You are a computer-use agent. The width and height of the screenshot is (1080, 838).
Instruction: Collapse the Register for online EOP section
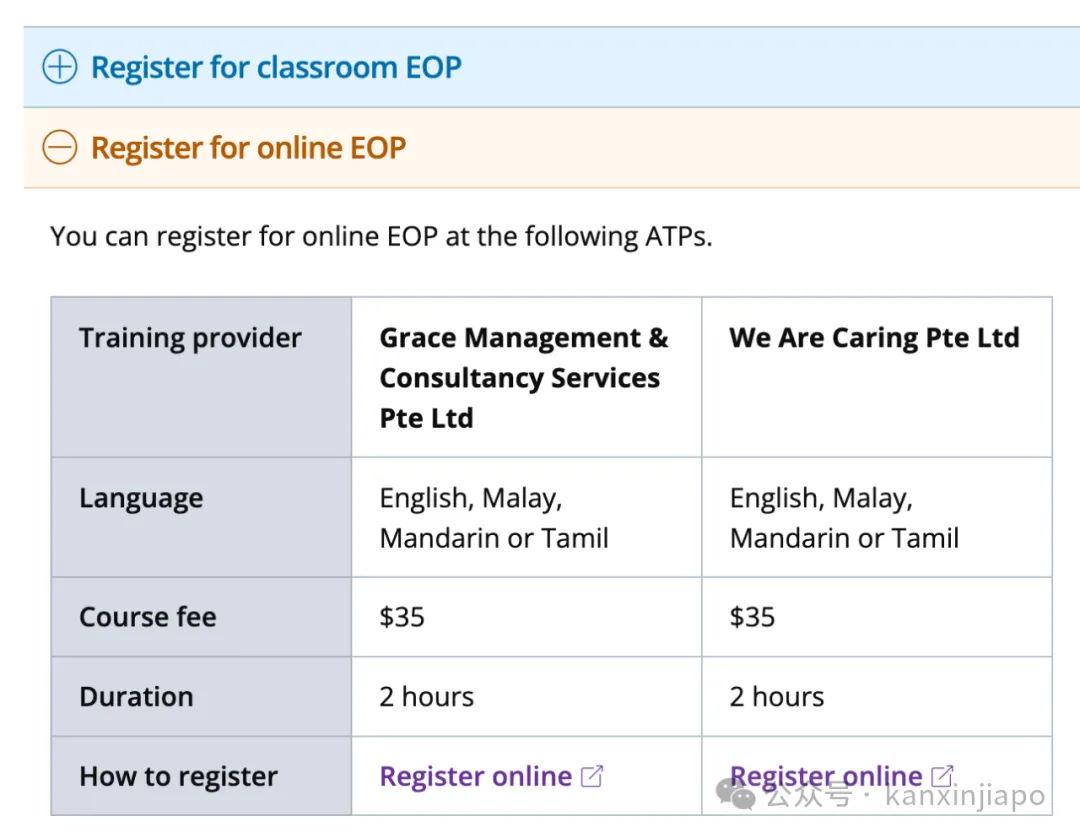tap(552, 148)
